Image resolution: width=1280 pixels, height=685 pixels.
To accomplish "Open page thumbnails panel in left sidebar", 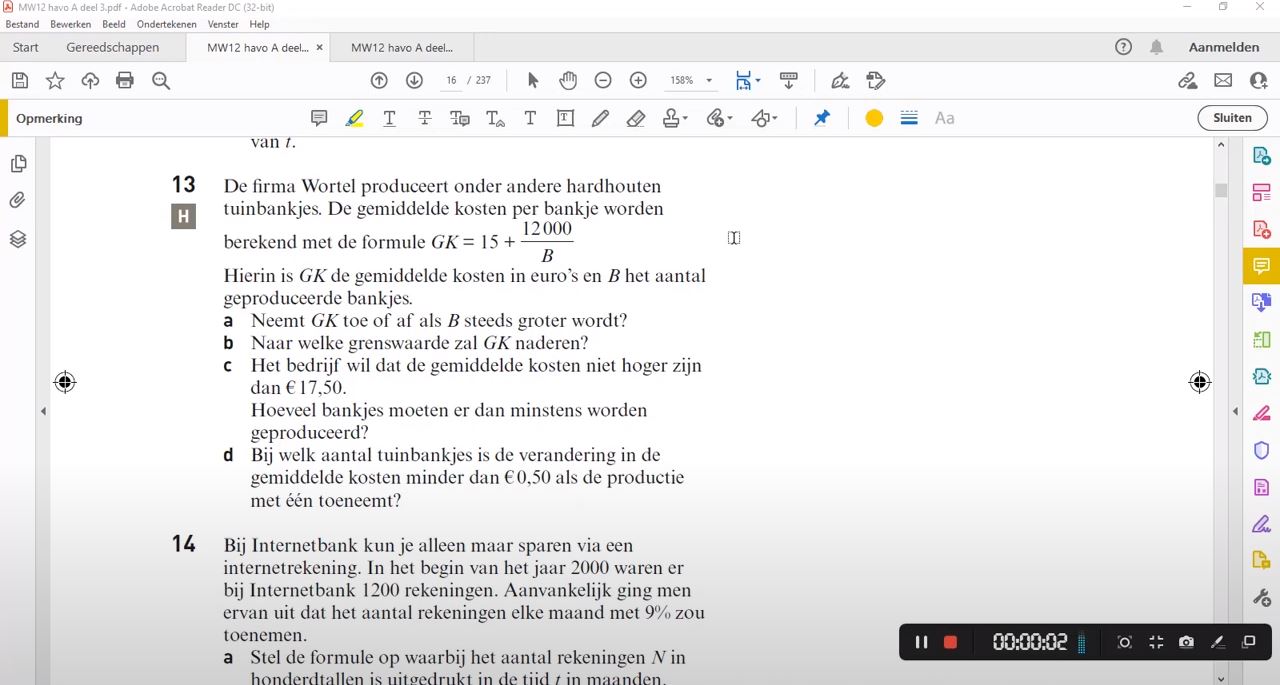I will point(18,163).
